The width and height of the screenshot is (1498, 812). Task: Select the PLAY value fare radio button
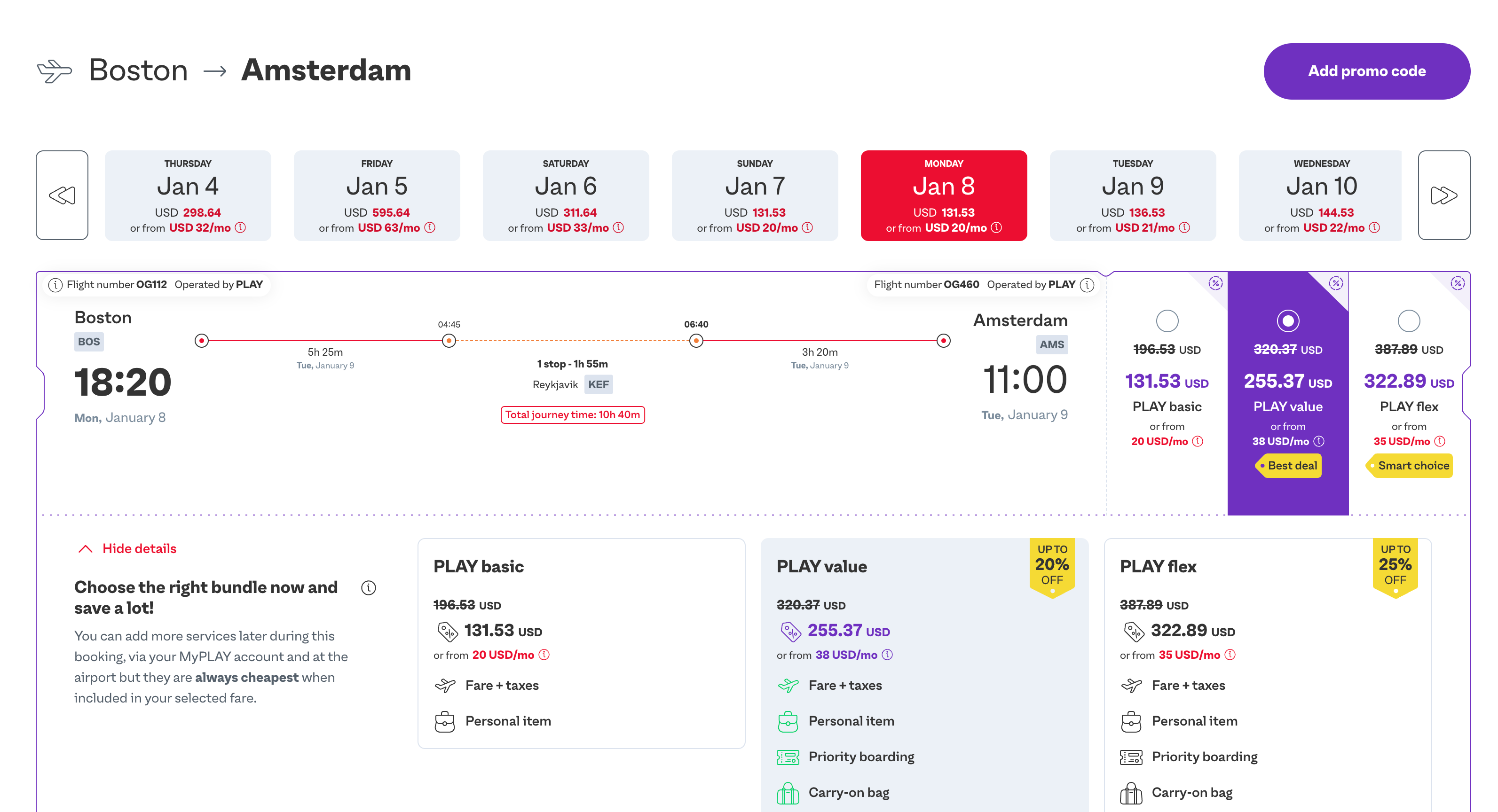[x=1287, y=321]
